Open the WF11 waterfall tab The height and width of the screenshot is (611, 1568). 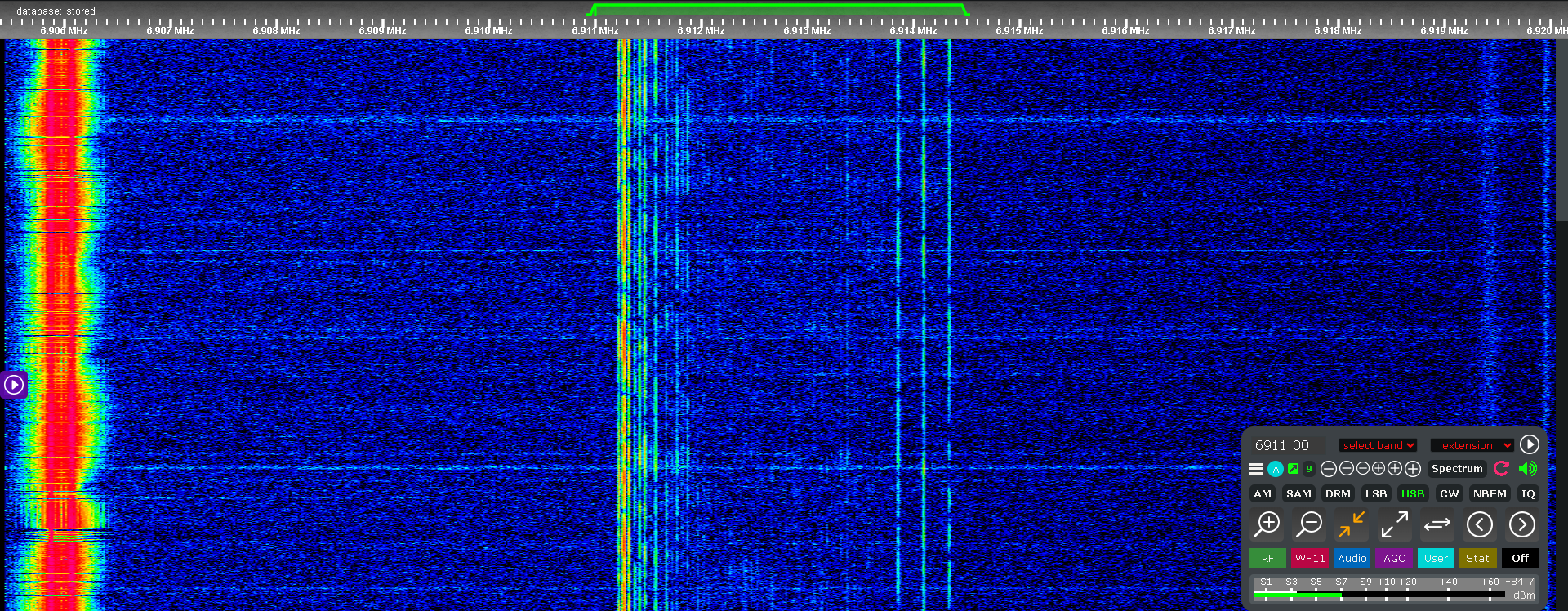(1310, 558)
